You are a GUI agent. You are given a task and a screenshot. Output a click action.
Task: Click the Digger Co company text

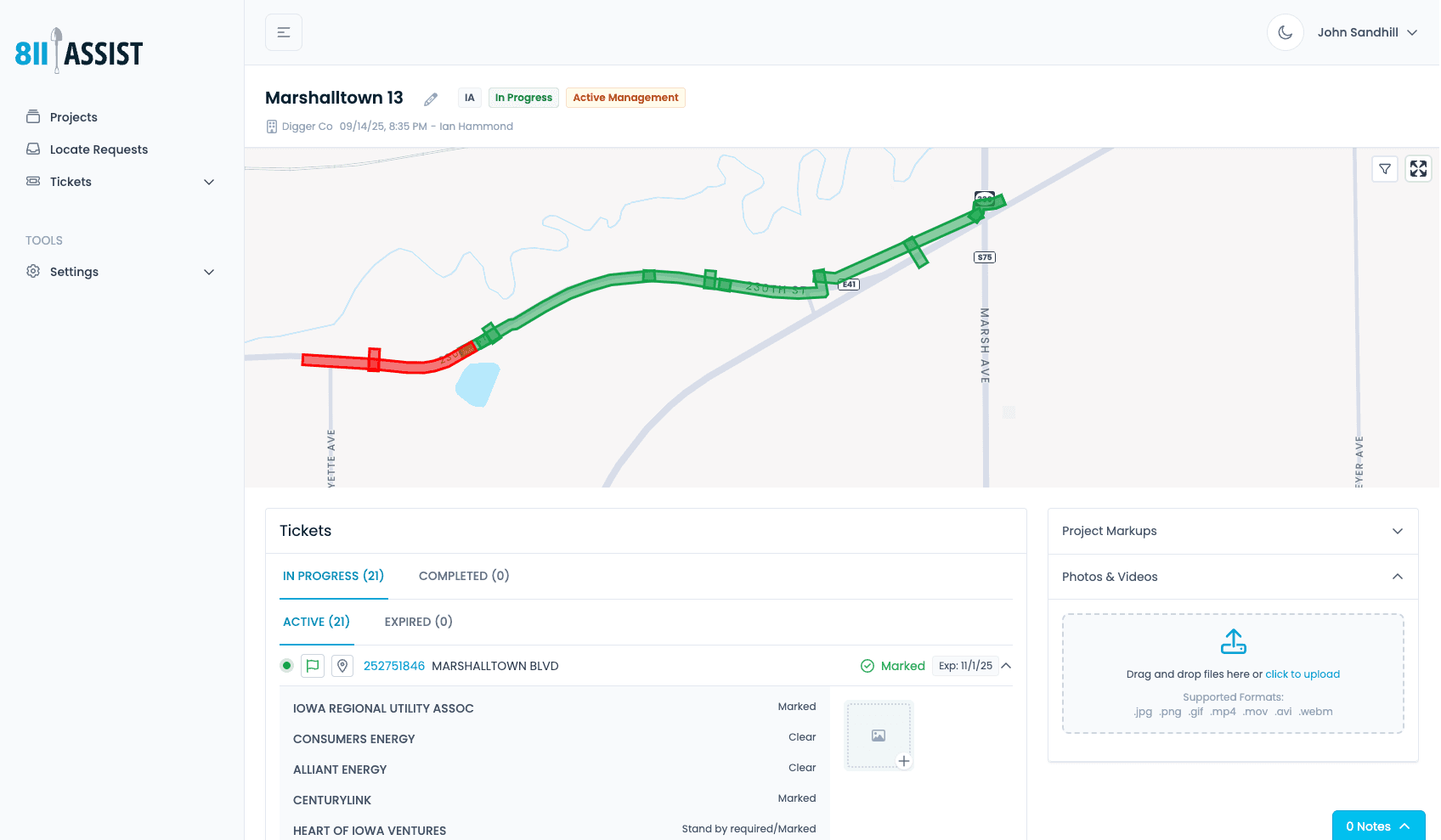click(307, 127)
